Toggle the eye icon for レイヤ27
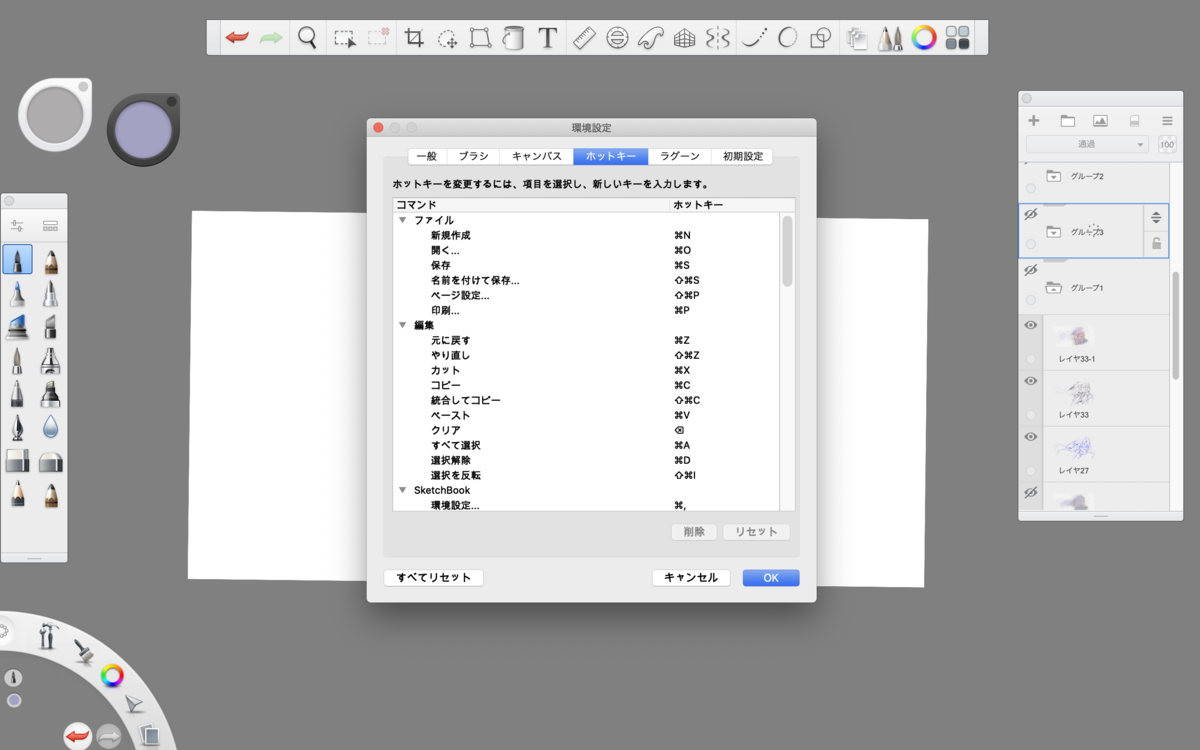Image resolution: width=1200 pixels, height=750 pixels. click(1031, 437)
